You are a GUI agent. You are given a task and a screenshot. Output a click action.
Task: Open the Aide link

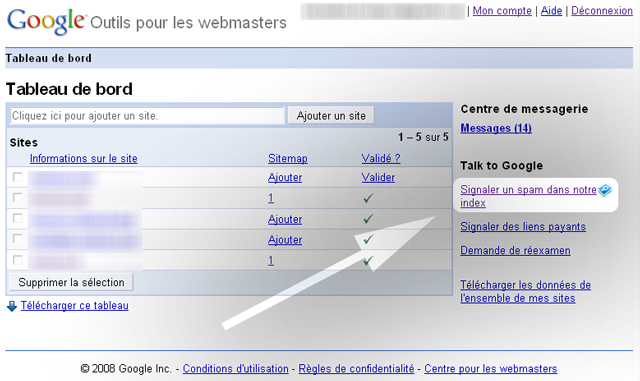551,11
